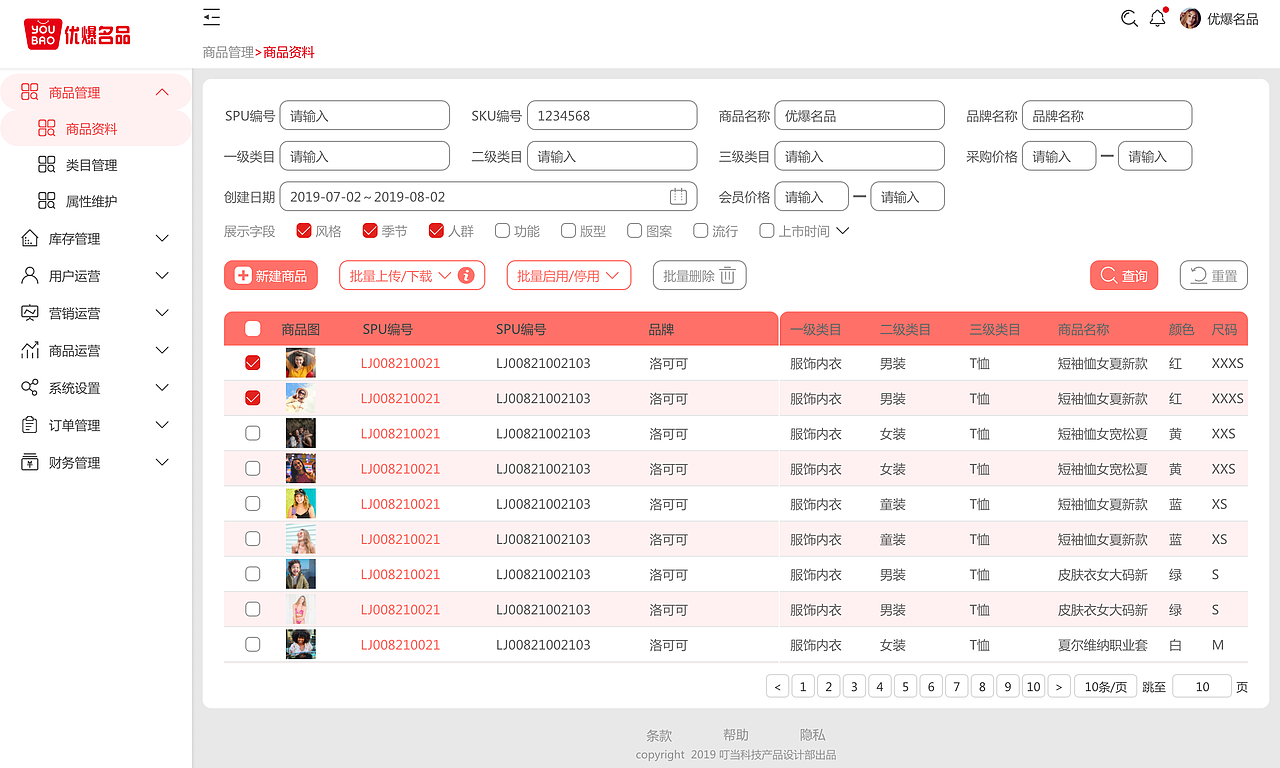1280x768 pixels.
Task: Open the 财务管理 menu
Action: pos(95,462)
